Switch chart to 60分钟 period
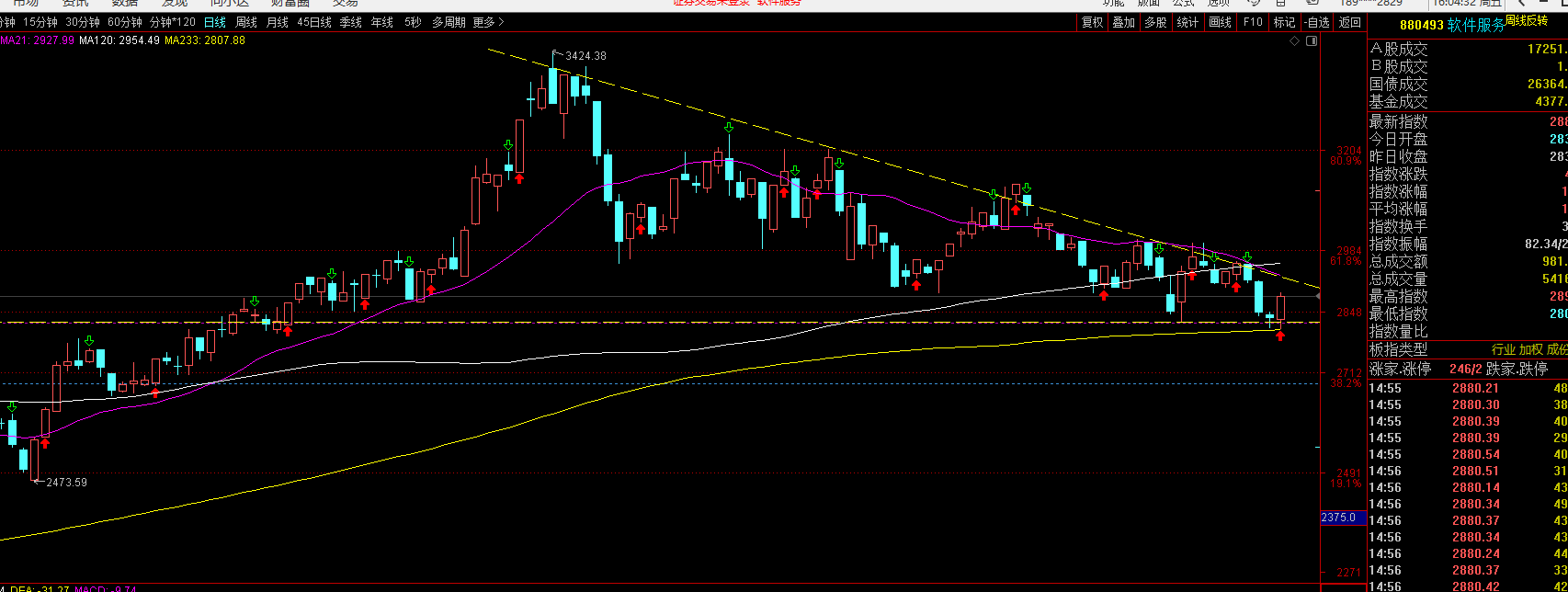 (125, 22)
